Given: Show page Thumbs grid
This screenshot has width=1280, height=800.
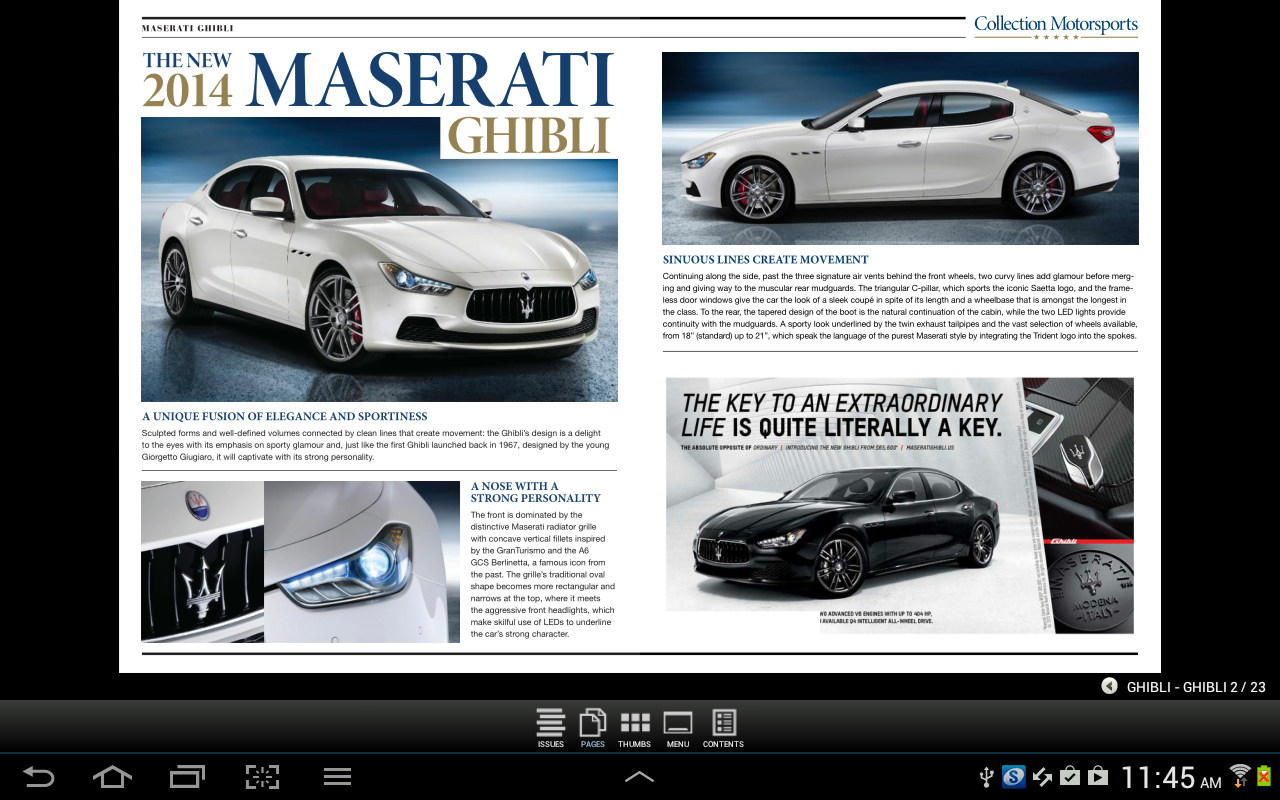Looking at the screenshot, I should click(x=635, y=728).
